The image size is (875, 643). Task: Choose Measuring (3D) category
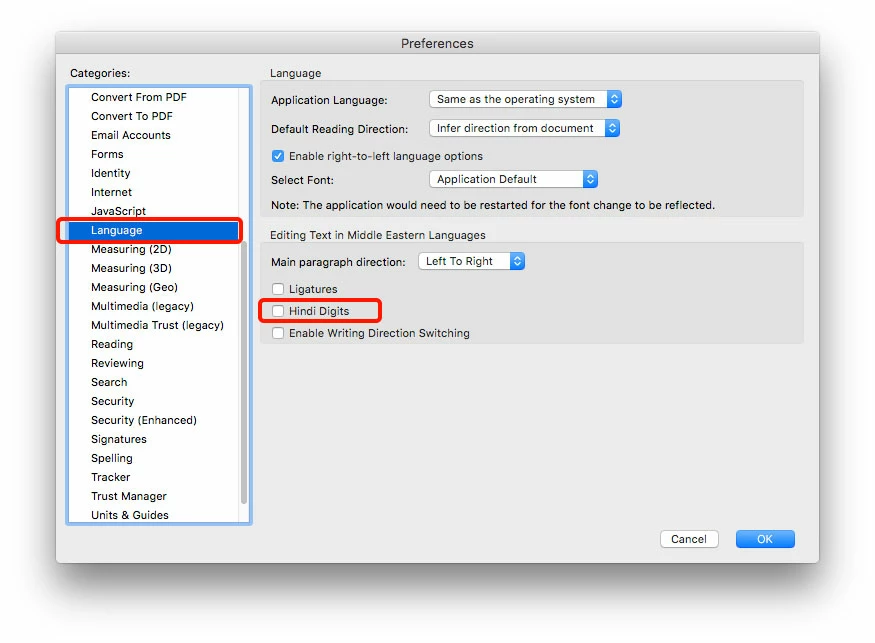(153, 268)
